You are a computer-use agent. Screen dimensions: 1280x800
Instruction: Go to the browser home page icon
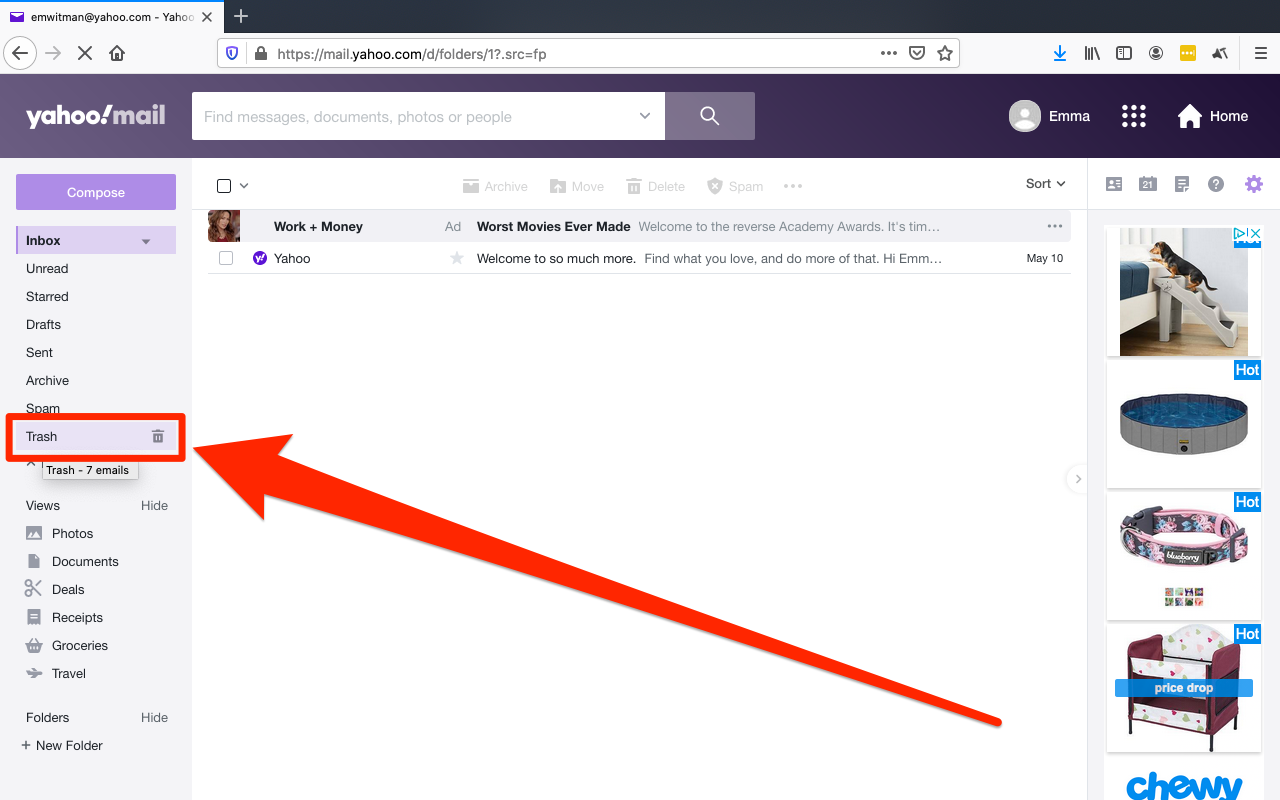point(117,54)
